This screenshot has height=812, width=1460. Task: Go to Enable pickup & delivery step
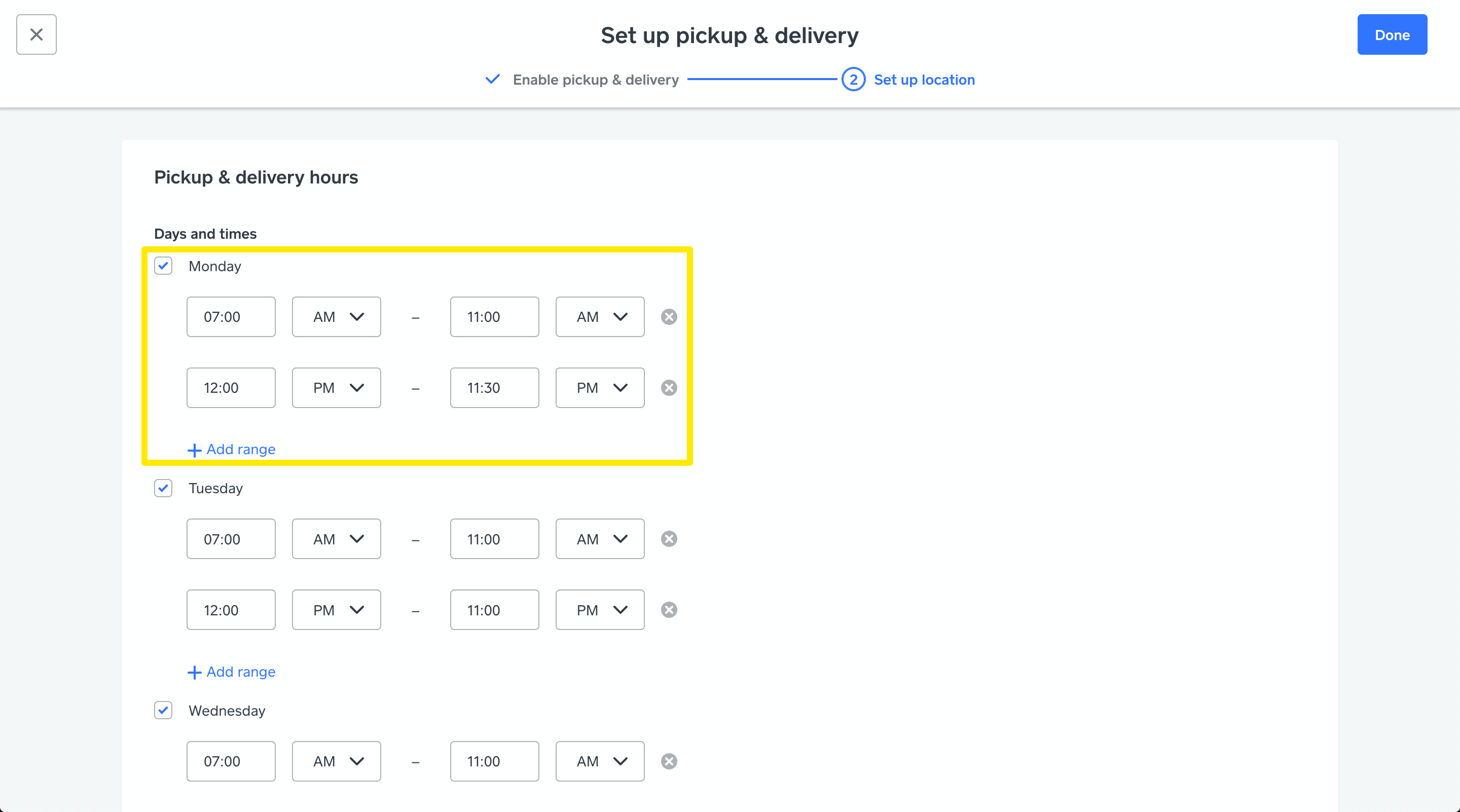[x=595, y=80]
